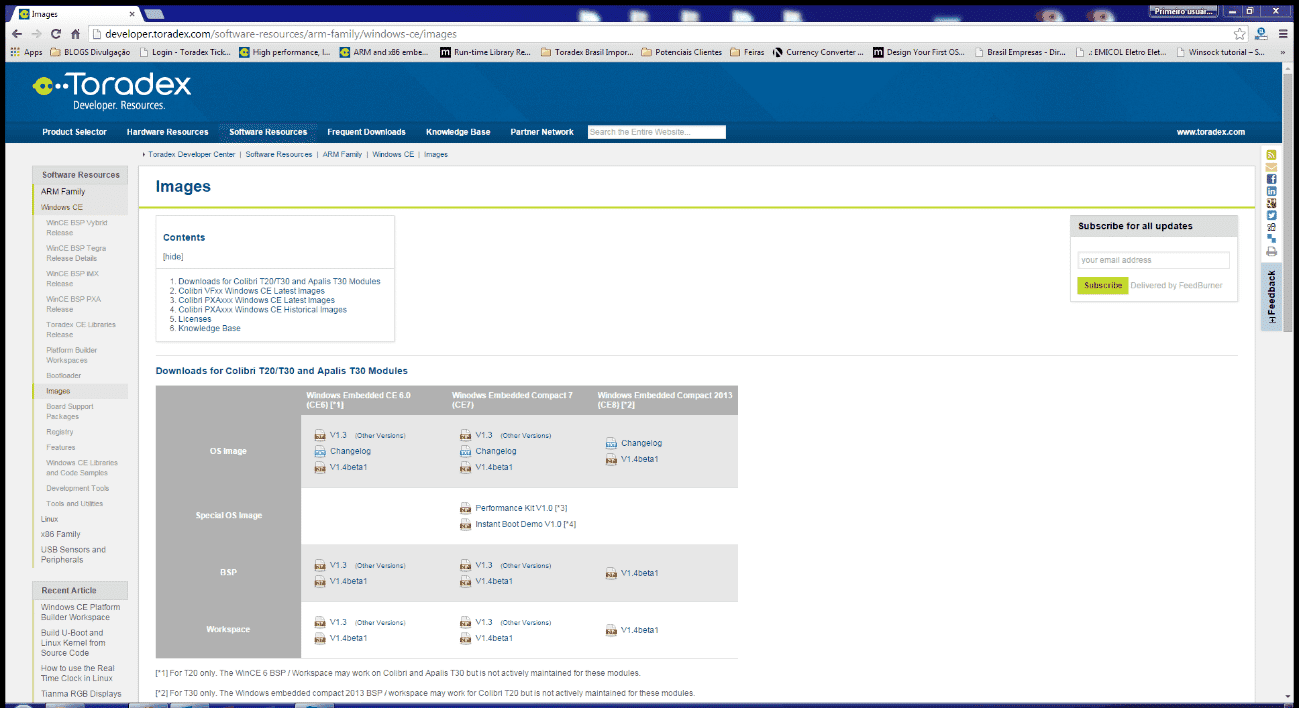Open Knowledge Base nav menu
The width and height of the screenshot is (1299, 708).
click(x=458, y=132)
